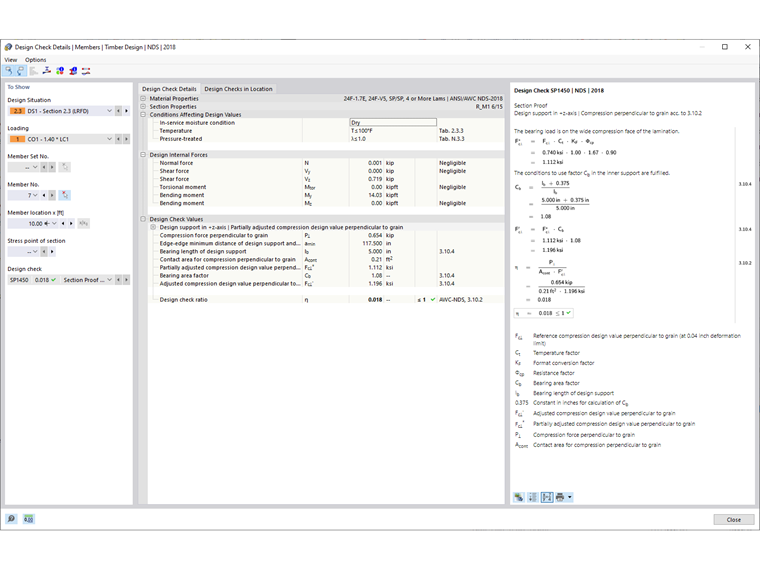Select Bearing length of design support row
Screen dimensions: 760x570
pyautogui.click(x=326, y=252)
